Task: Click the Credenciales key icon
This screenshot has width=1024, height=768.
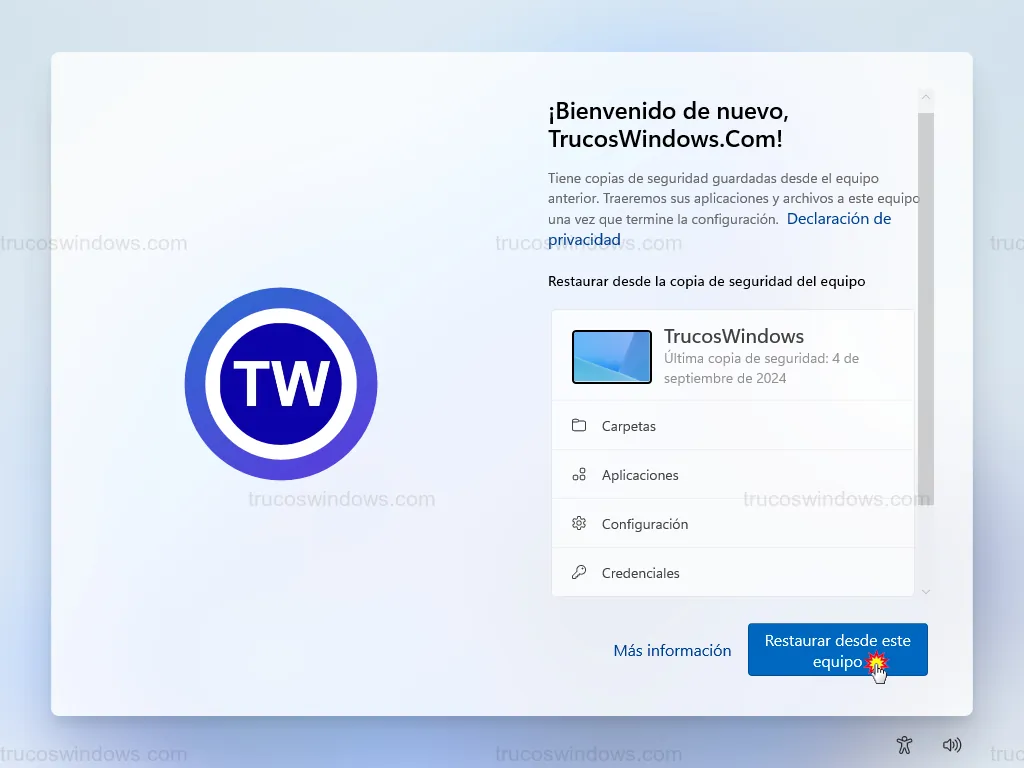Action: pos(579,573)
